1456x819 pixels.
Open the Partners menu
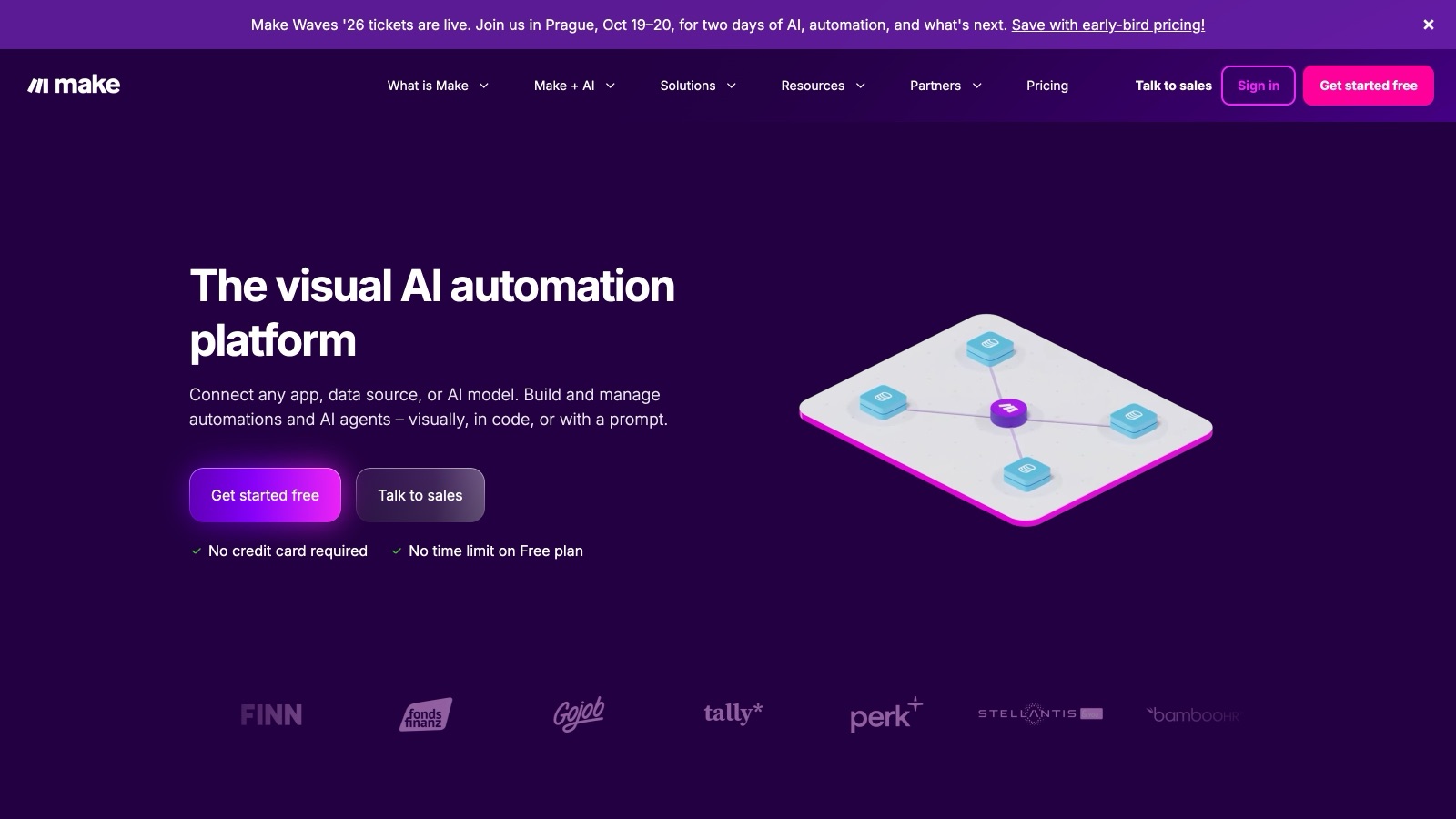(x=945, y=86)
